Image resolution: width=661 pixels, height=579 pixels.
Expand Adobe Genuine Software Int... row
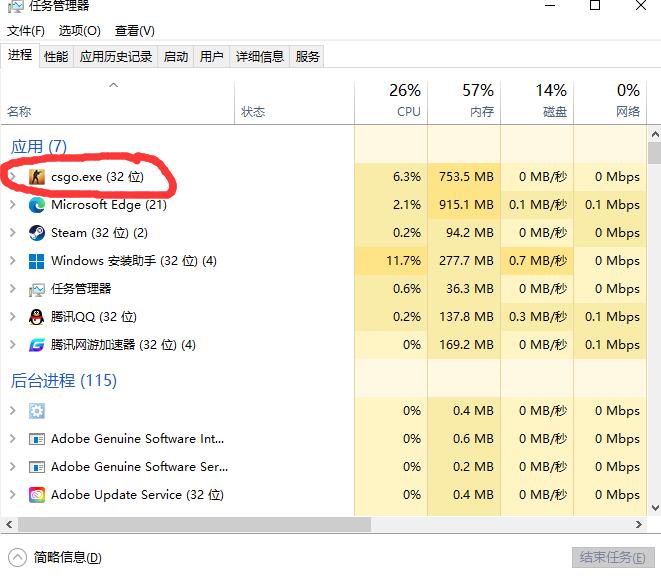tap(13, 439)
